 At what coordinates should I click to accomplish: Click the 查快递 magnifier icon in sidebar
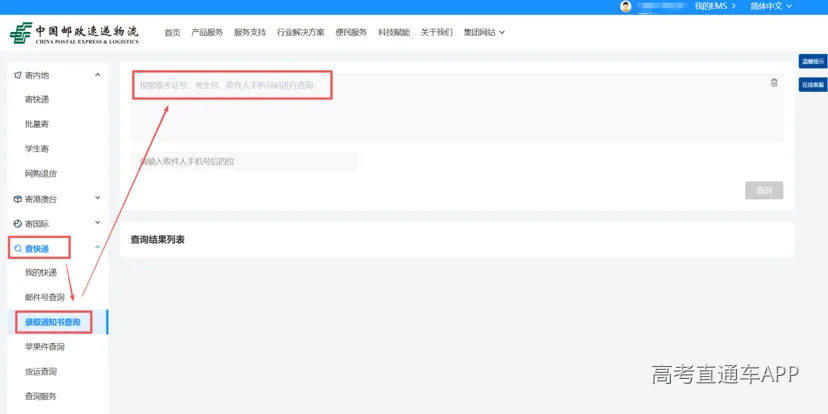pyautogui.click(x=18, y=249)
